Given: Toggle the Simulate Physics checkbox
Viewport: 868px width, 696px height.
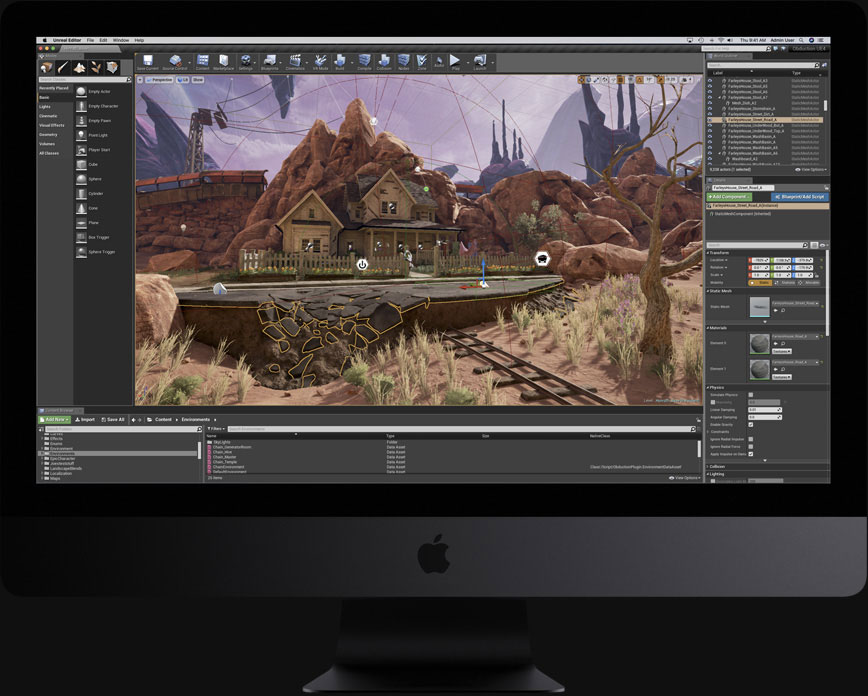Looking at the screenshot, I should click(x=751, y=395).
